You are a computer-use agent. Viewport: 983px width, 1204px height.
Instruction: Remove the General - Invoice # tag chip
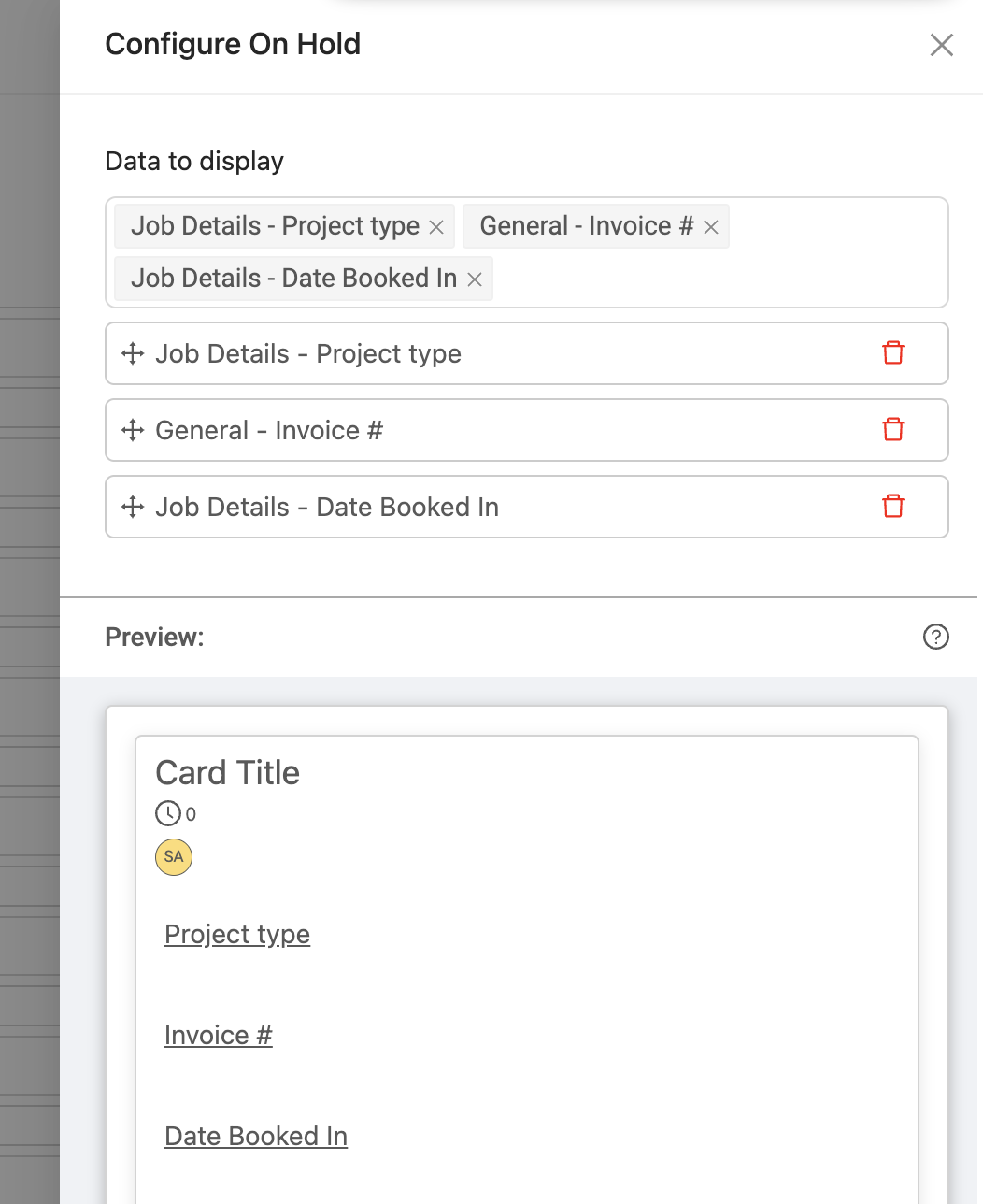(711, 227)
